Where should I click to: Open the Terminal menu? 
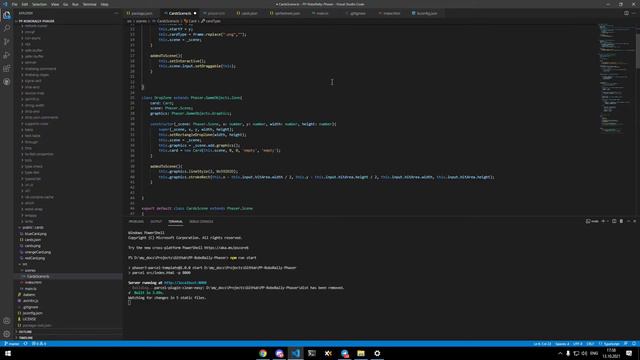tap(89, 4)
